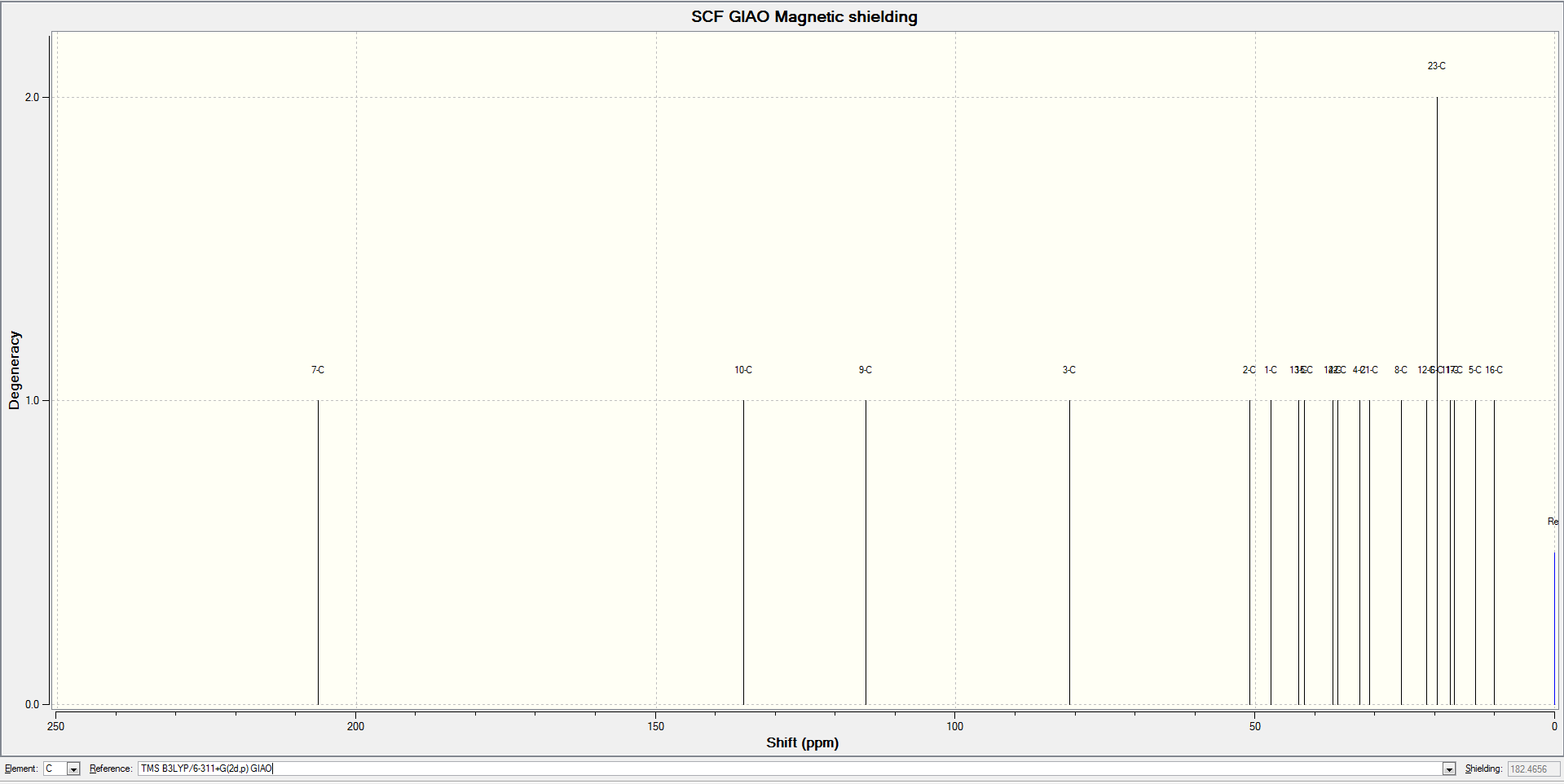Click the 7-C peak label
1564x784 pixels.
click(318, 370)
